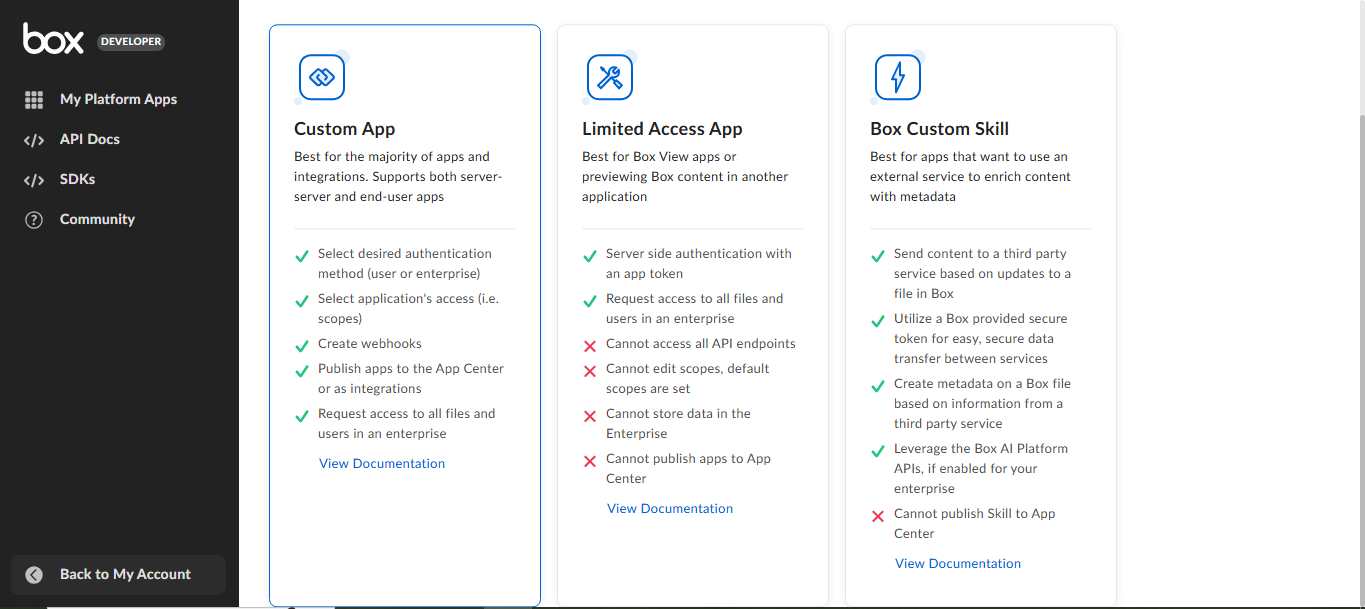Screen dimensions: 1365x609
Task: Click red X beside Cannot store data
Action: tap(590, 416)
